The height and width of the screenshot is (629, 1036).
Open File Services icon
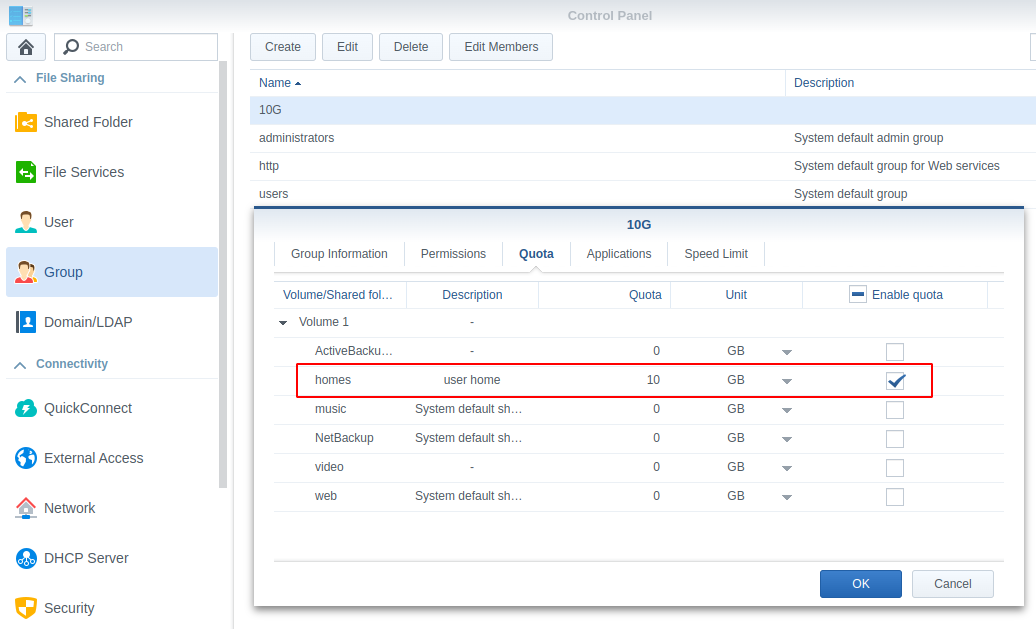pos(26,172)
